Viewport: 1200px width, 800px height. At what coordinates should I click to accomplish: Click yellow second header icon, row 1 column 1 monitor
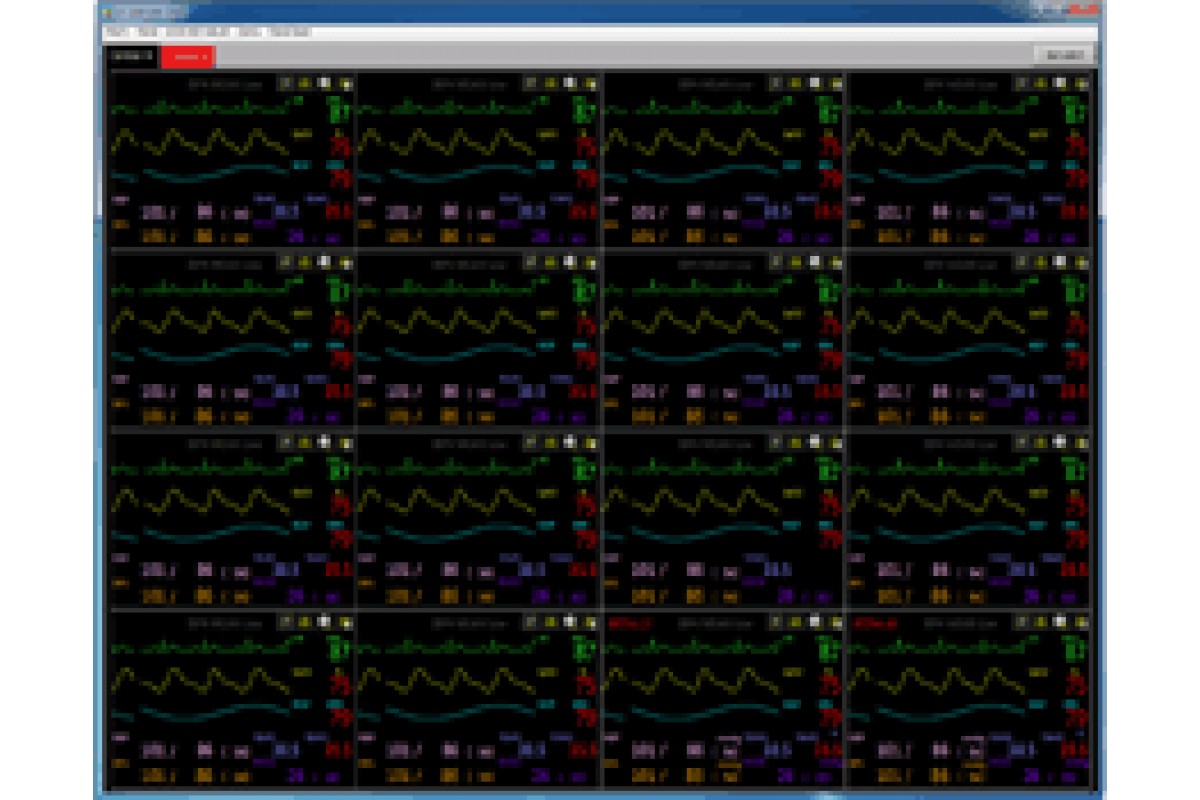click(x=305, y=84)
